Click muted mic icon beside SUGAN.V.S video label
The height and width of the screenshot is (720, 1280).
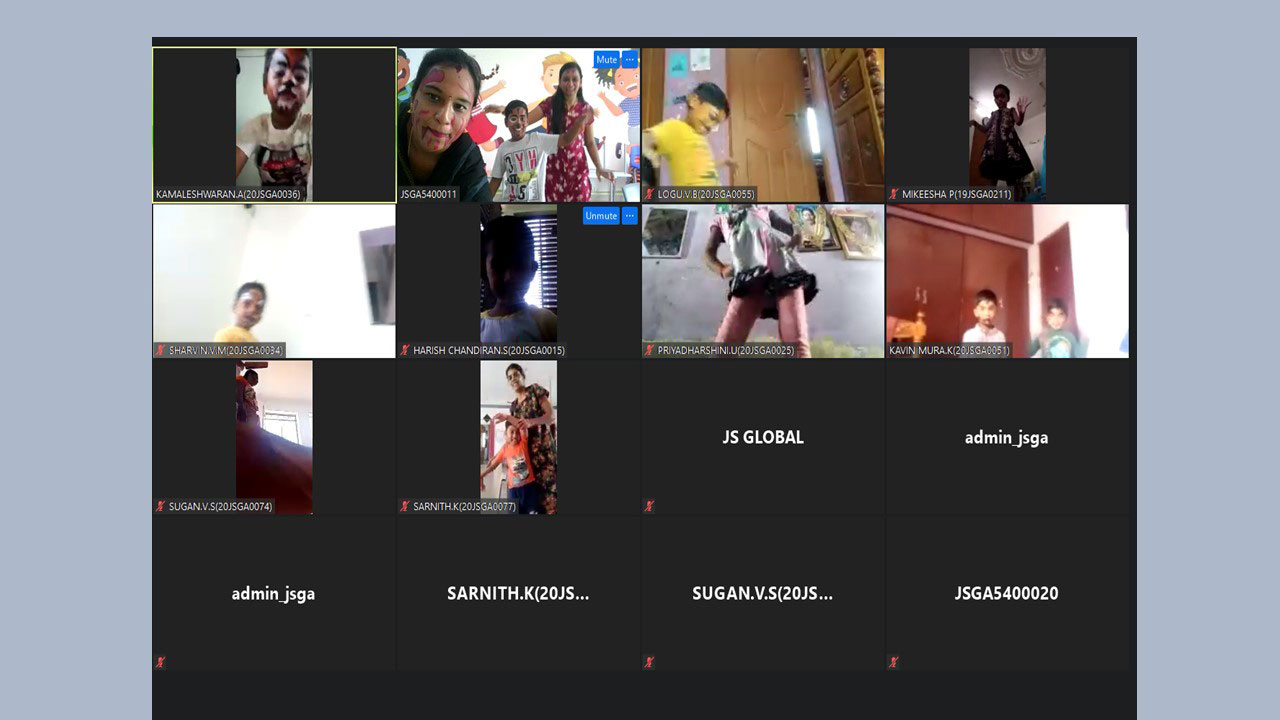[160, 506]
